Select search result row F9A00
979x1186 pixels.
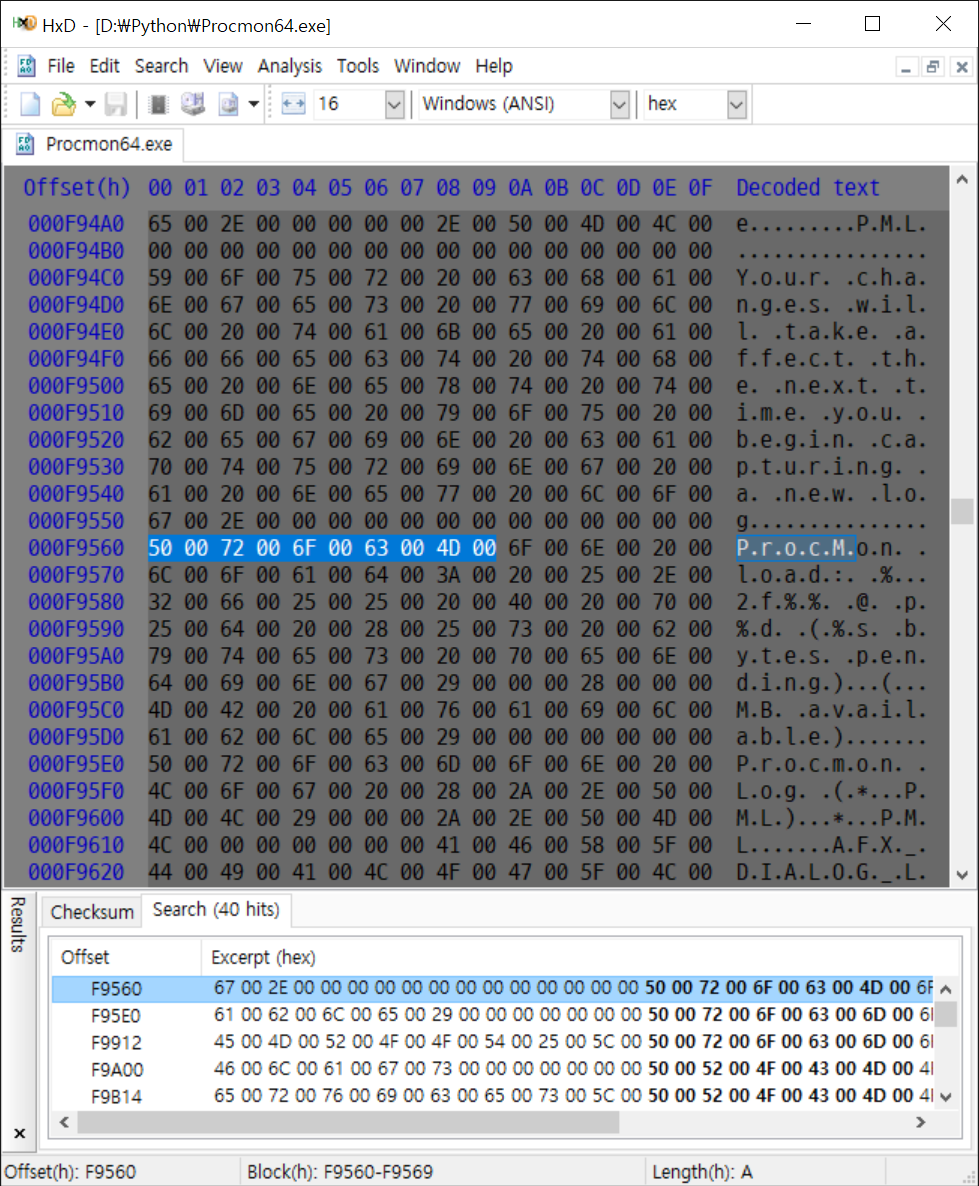point(493,1070)
